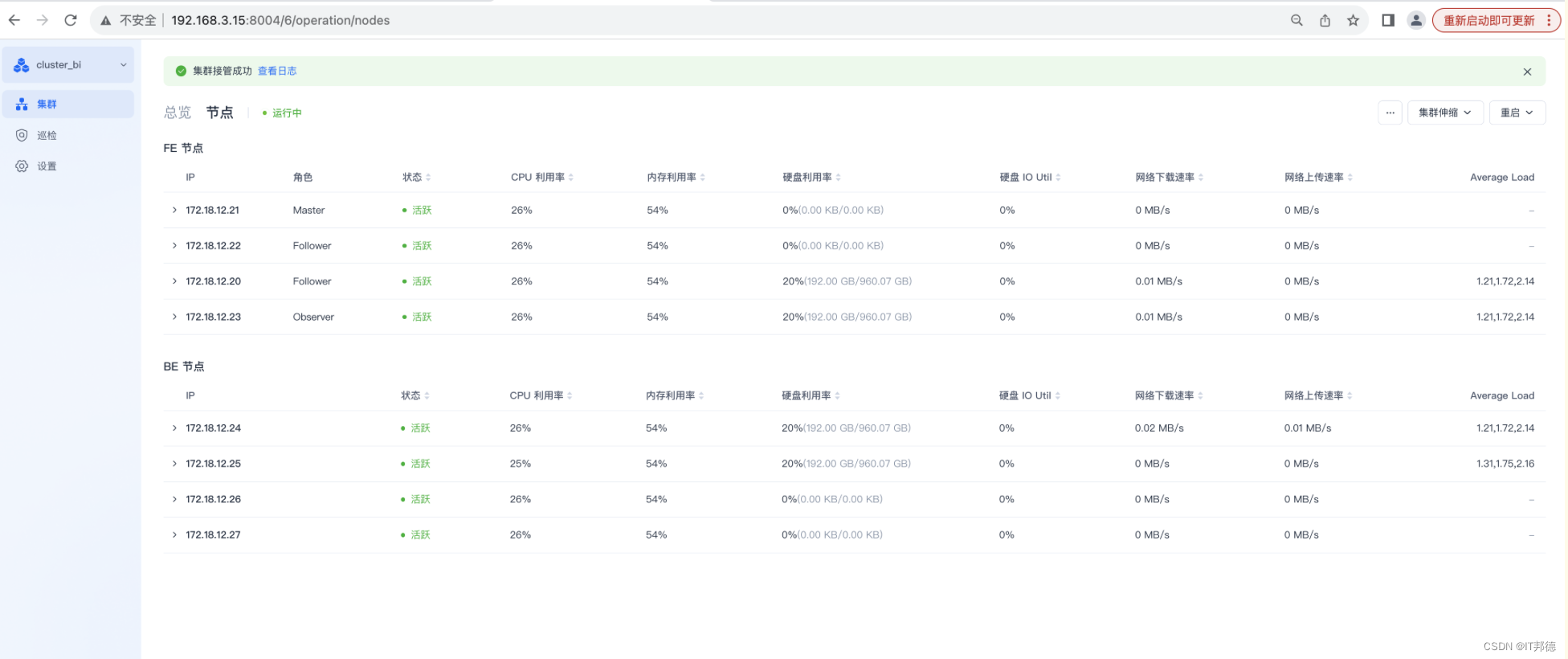Screen dimensions: 1568x659
Task: Expand BE node row 172.18.12.25
Action: [174, 464]
